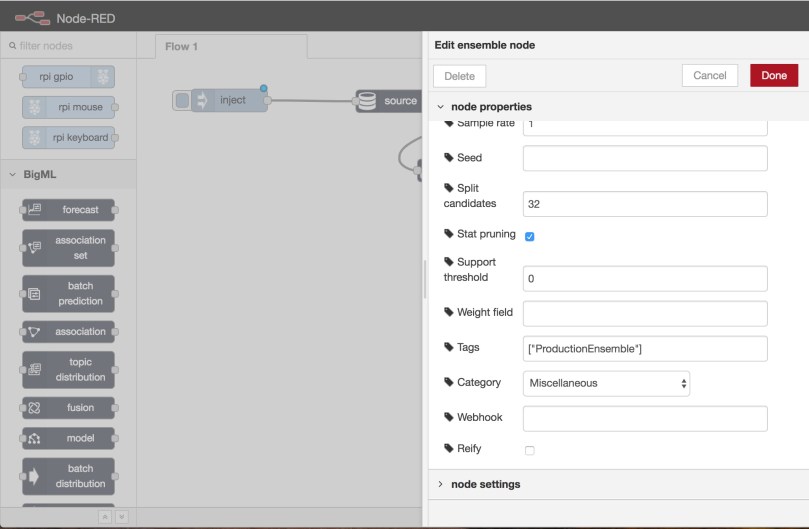Click the Sample rate input field
This screenshot has height=529, width=809.
[645, 128]
